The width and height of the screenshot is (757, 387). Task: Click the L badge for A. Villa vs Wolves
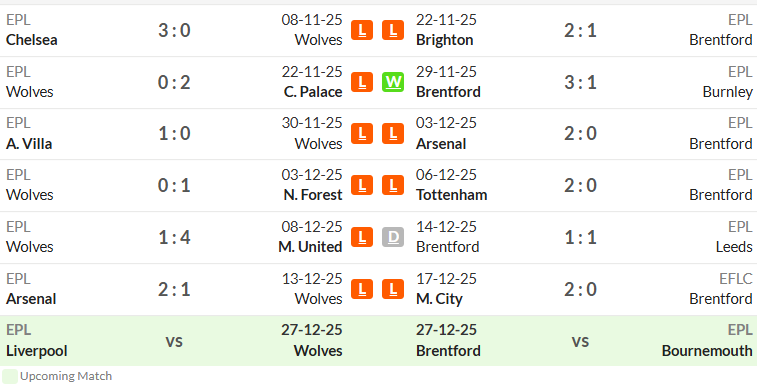coord(362,134)
